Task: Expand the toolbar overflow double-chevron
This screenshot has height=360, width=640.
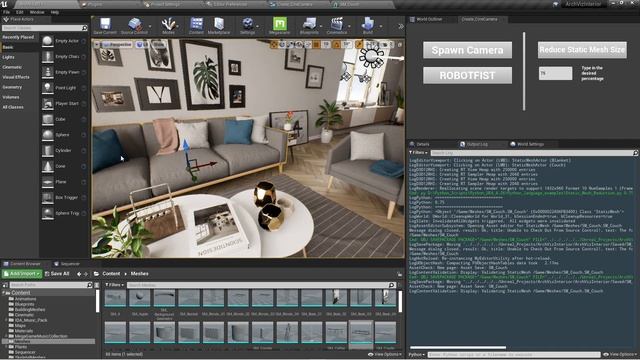Action: [x=401, y=26]
